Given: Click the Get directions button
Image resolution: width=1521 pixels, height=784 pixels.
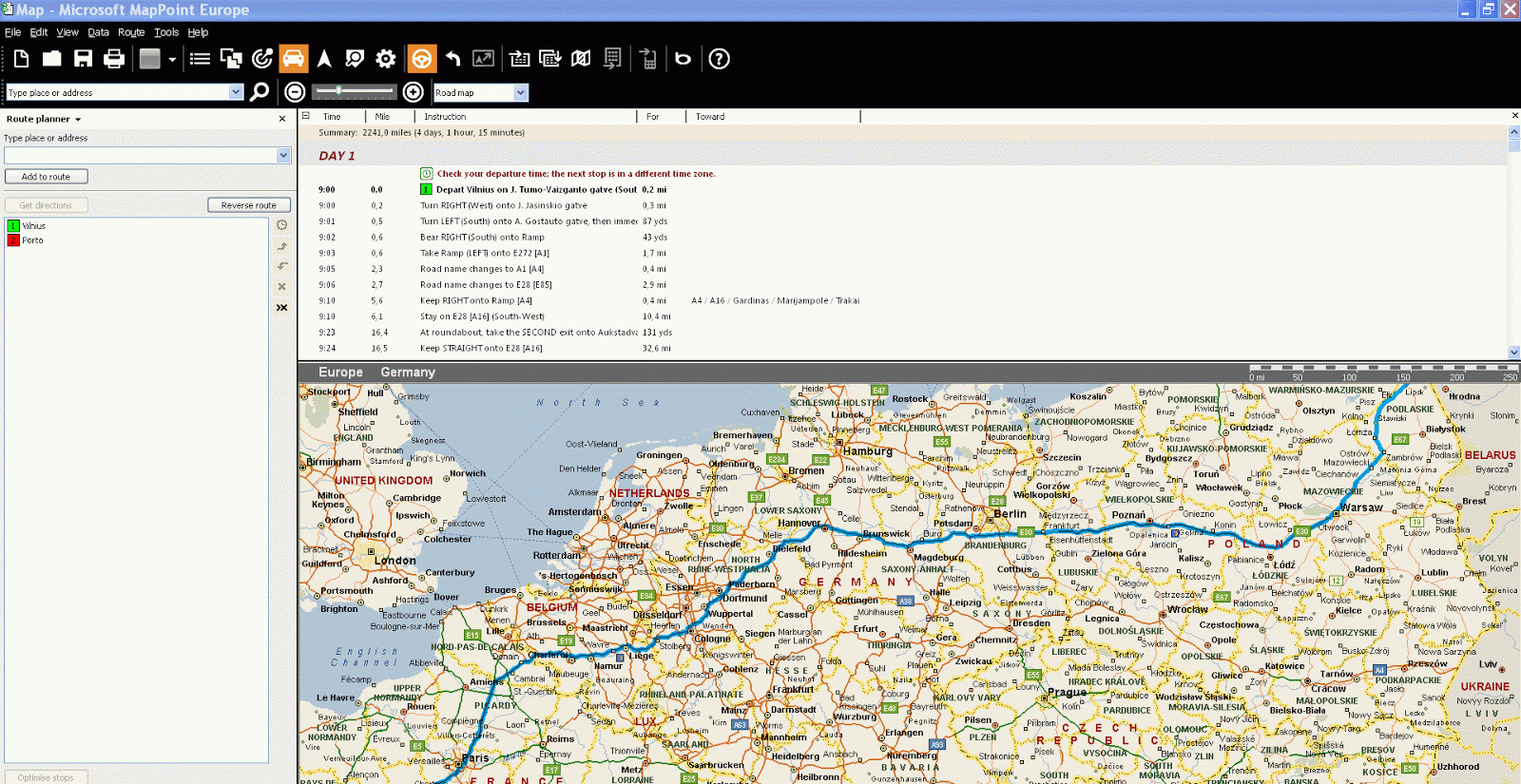Looking at the screenshot, I should point(47,205).
